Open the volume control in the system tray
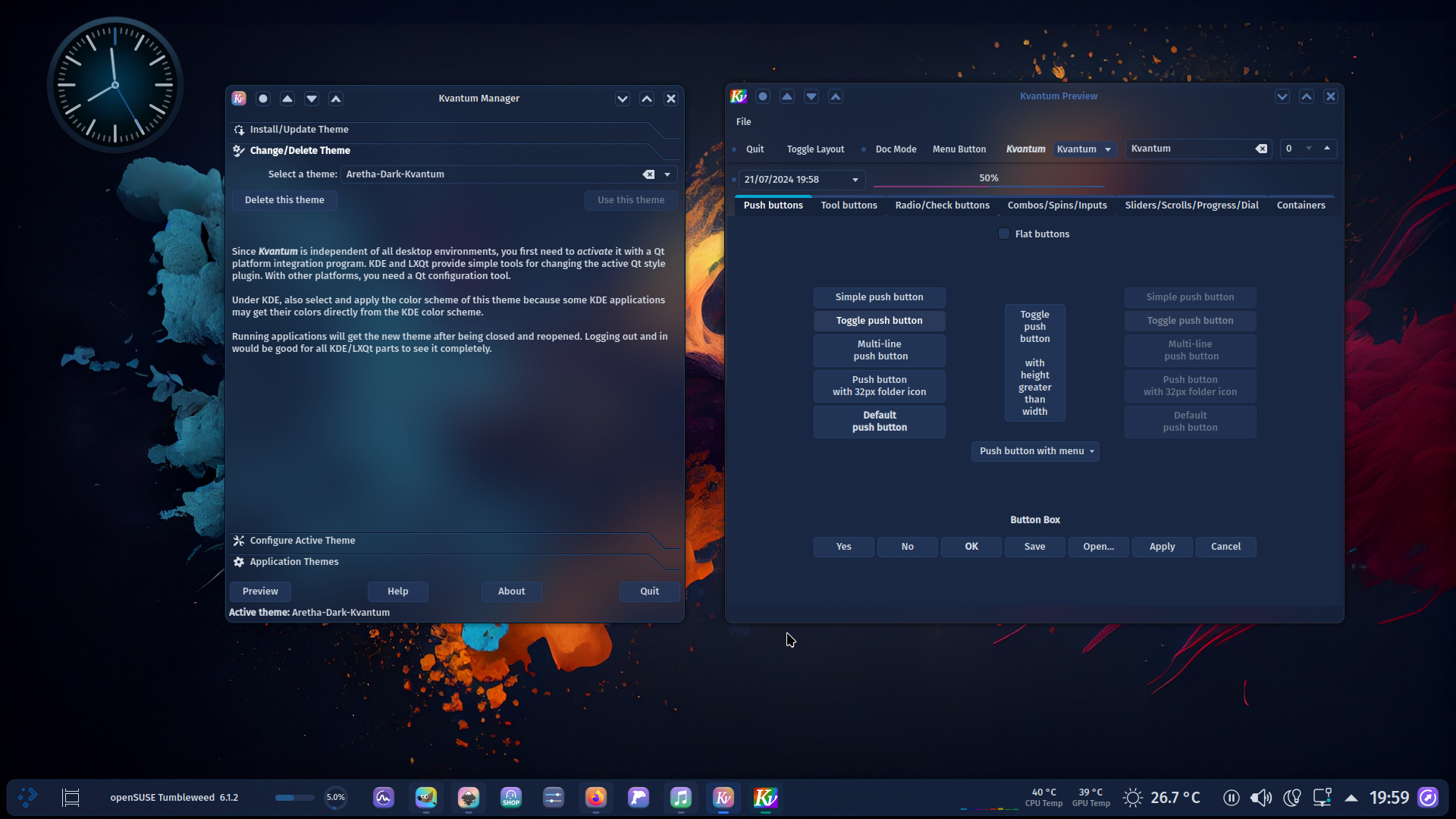This screenshot has width=1456, height=819. (1261, 797)
